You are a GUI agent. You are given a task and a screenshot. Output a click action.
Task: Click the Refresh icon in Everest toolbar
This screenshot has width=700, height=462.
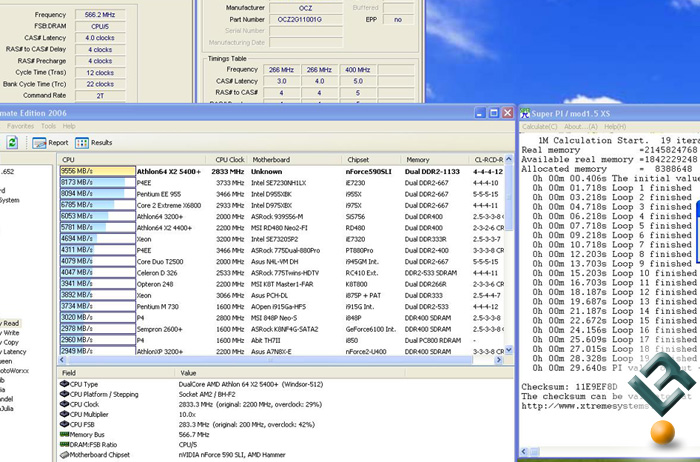pyautogui.click(x=12, y=142)
